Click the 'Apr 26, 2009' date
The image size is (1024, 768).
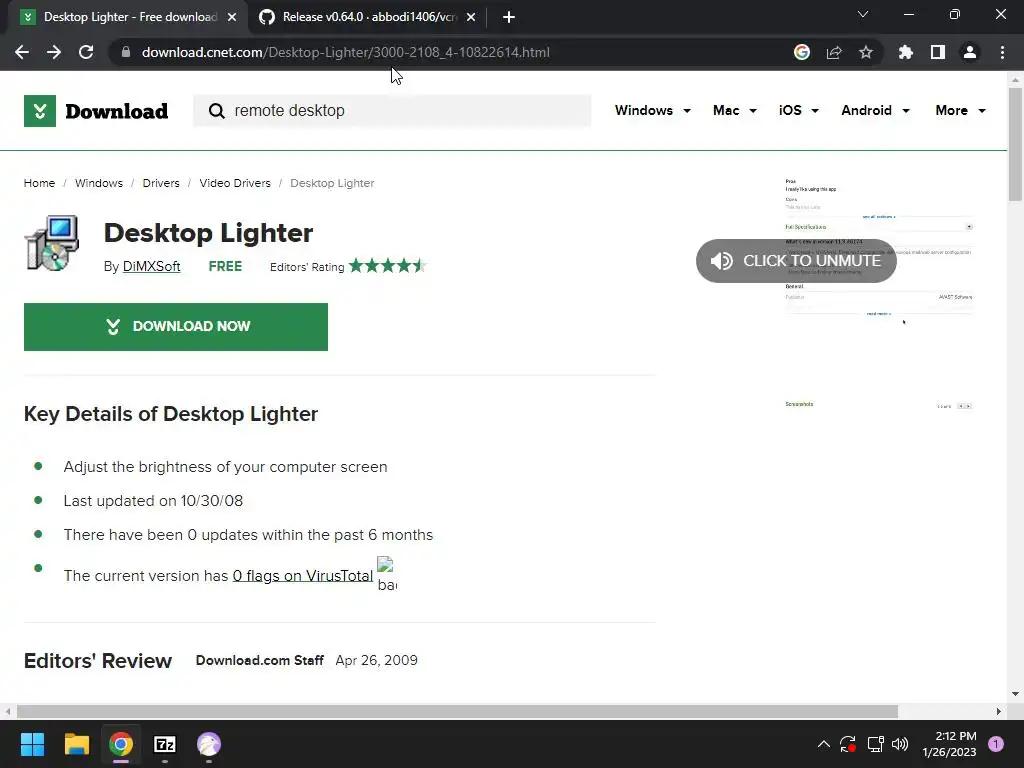[376, 660]
